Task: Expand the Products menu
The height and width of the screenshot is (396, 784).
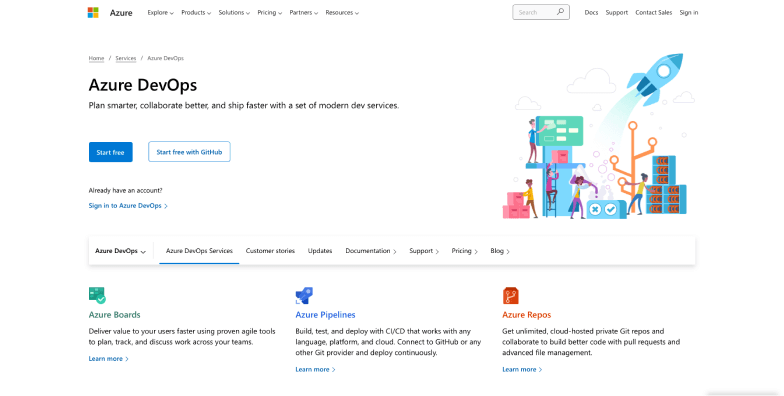Action: tap(196, 12)
